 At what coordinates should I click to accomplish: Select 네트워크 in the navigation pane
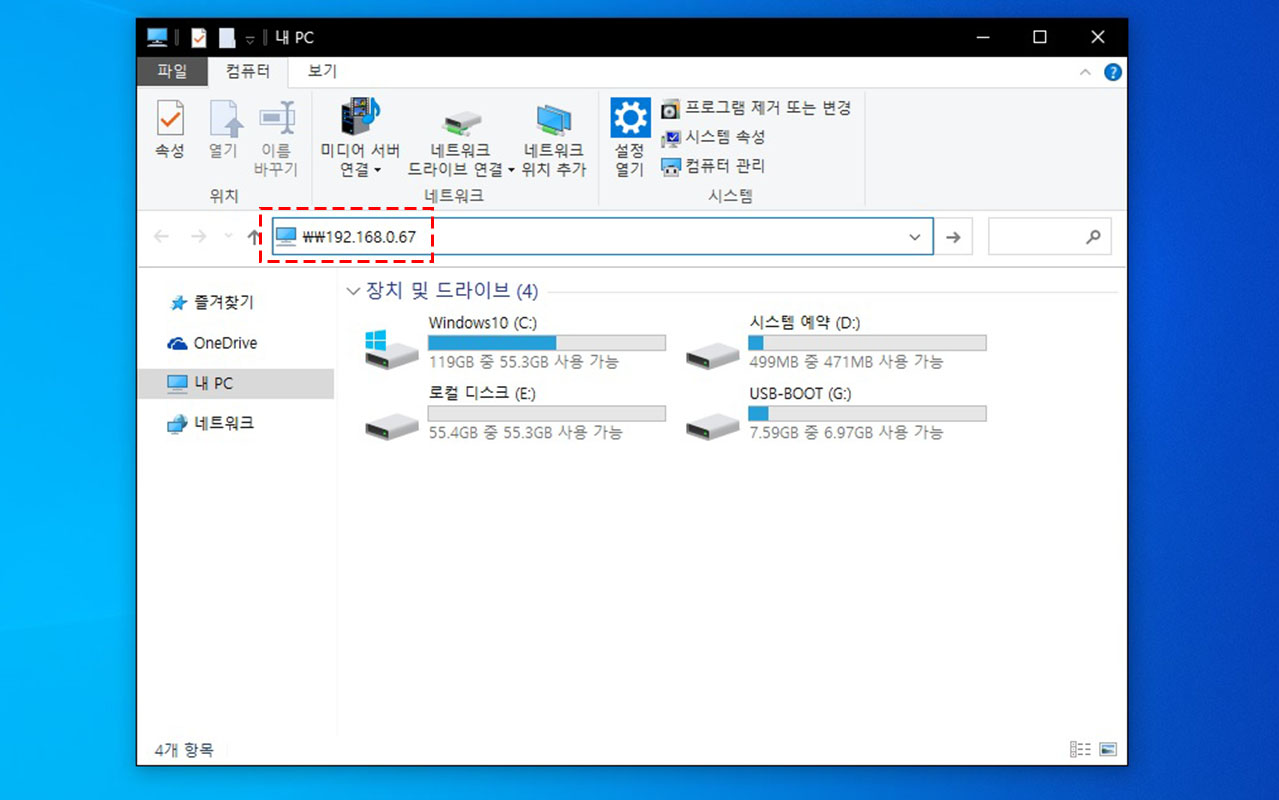tap(210, 423)
